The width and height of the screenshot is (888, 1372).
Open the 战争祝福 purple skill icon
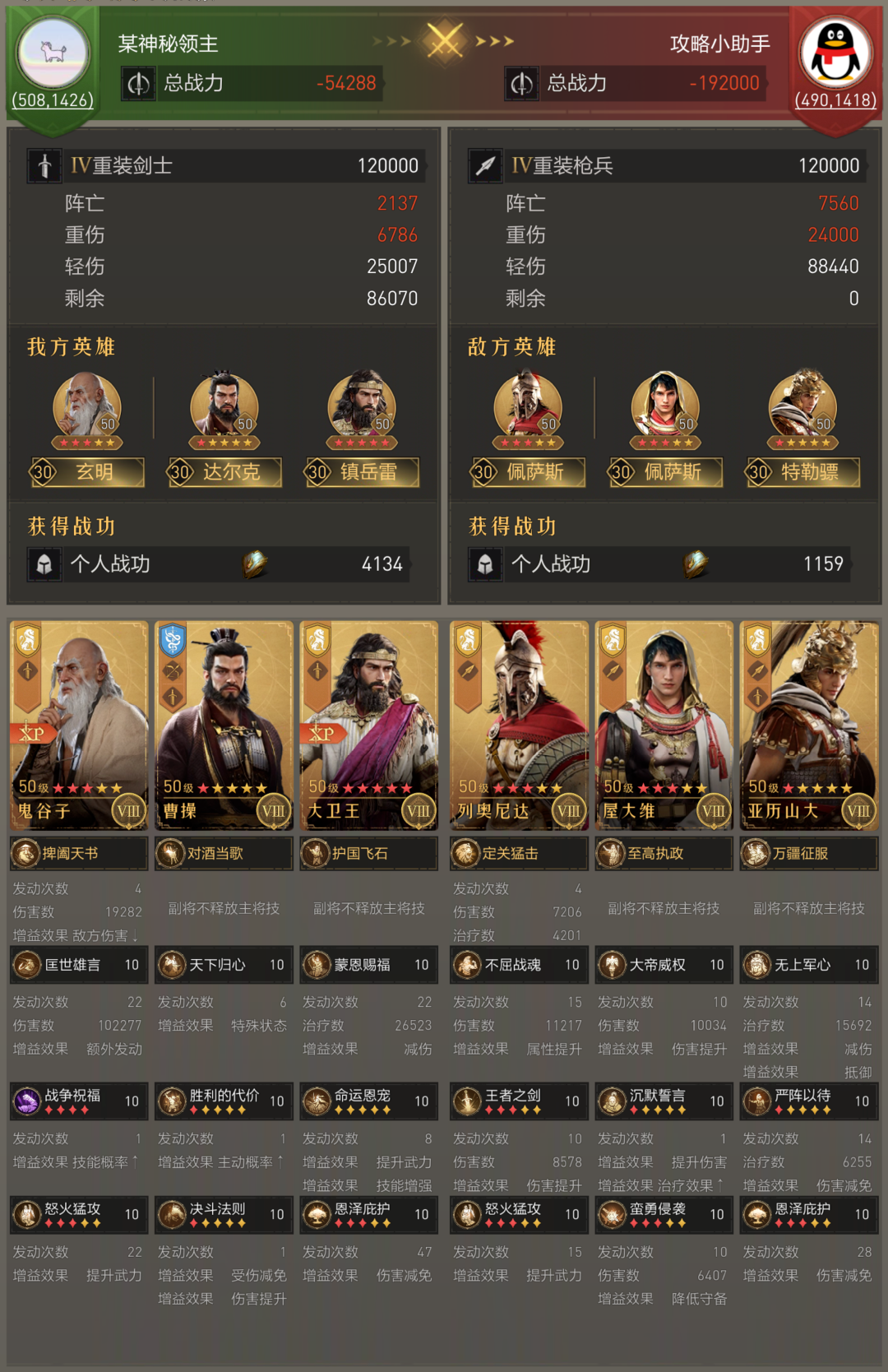point(27,1101)
